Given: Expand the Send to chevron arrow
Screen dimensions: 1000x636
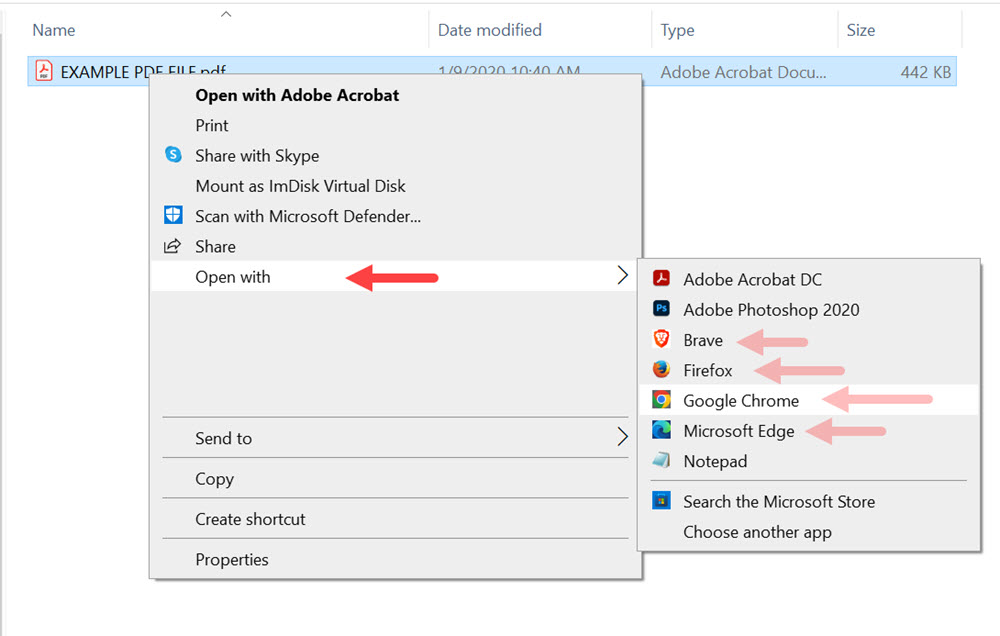Looking at the screenshot, I should click(x=622, y=437).
